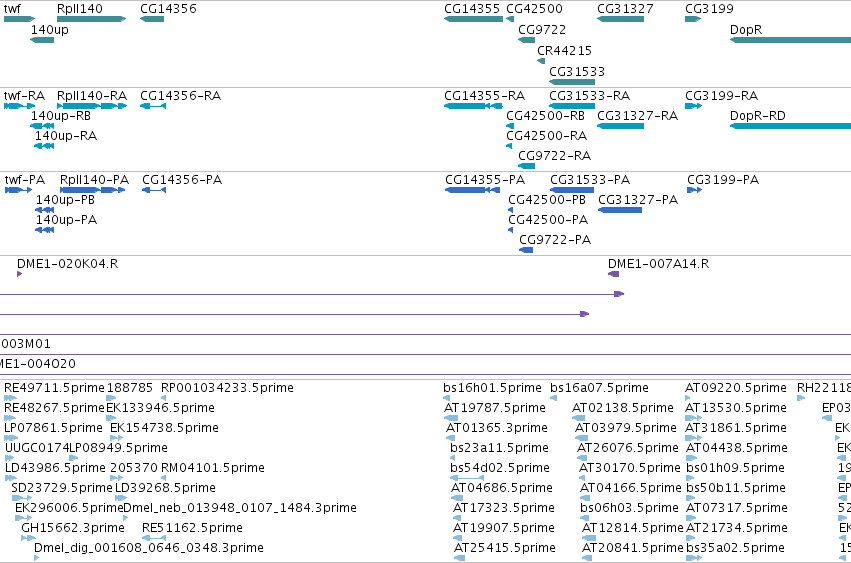Select transcript CG31327-RA label
The height and width of the screenshot is (563, 851).
[638, 116]
